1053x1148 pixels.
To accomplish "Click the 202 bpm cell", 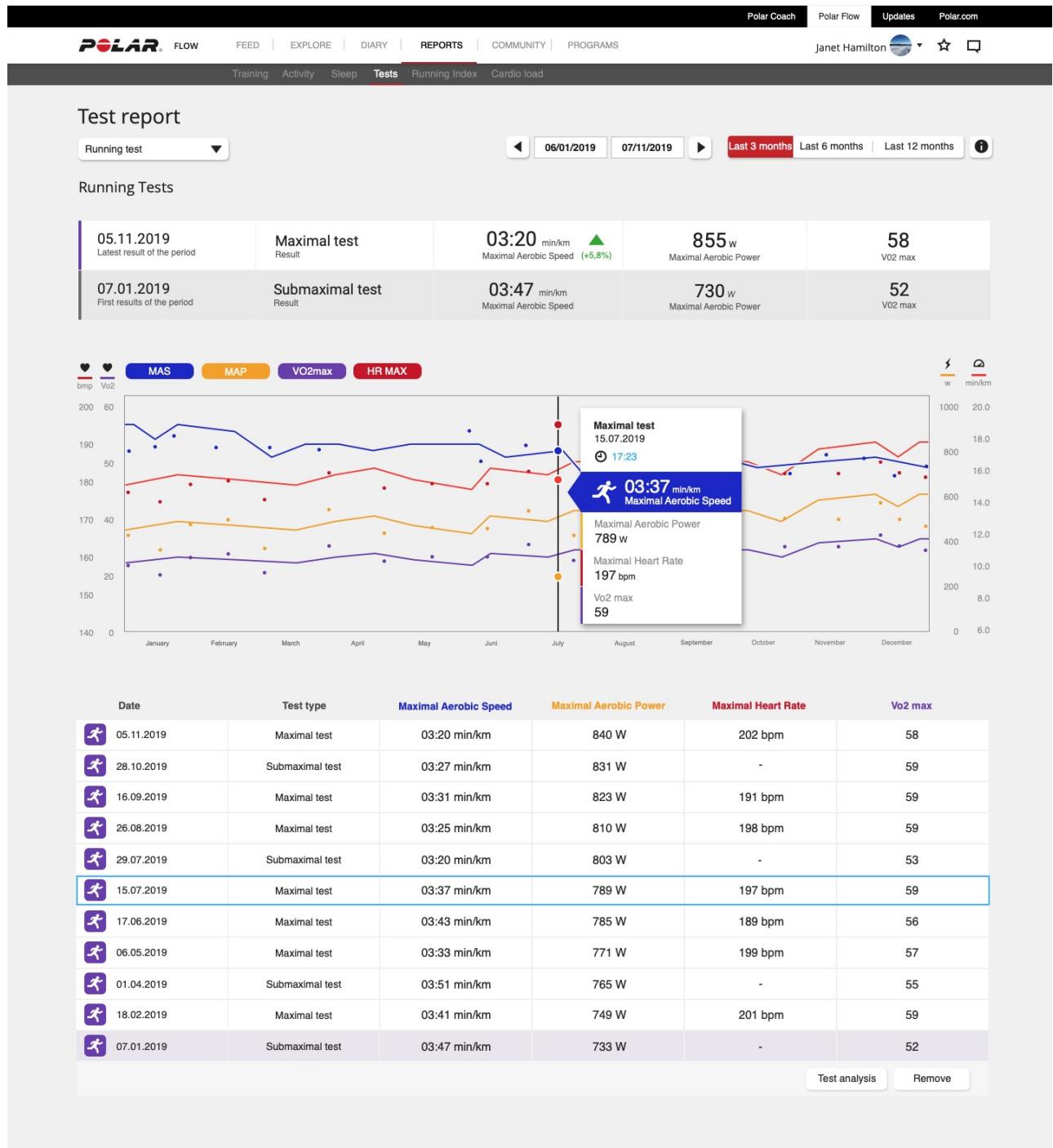I will 761,735.
